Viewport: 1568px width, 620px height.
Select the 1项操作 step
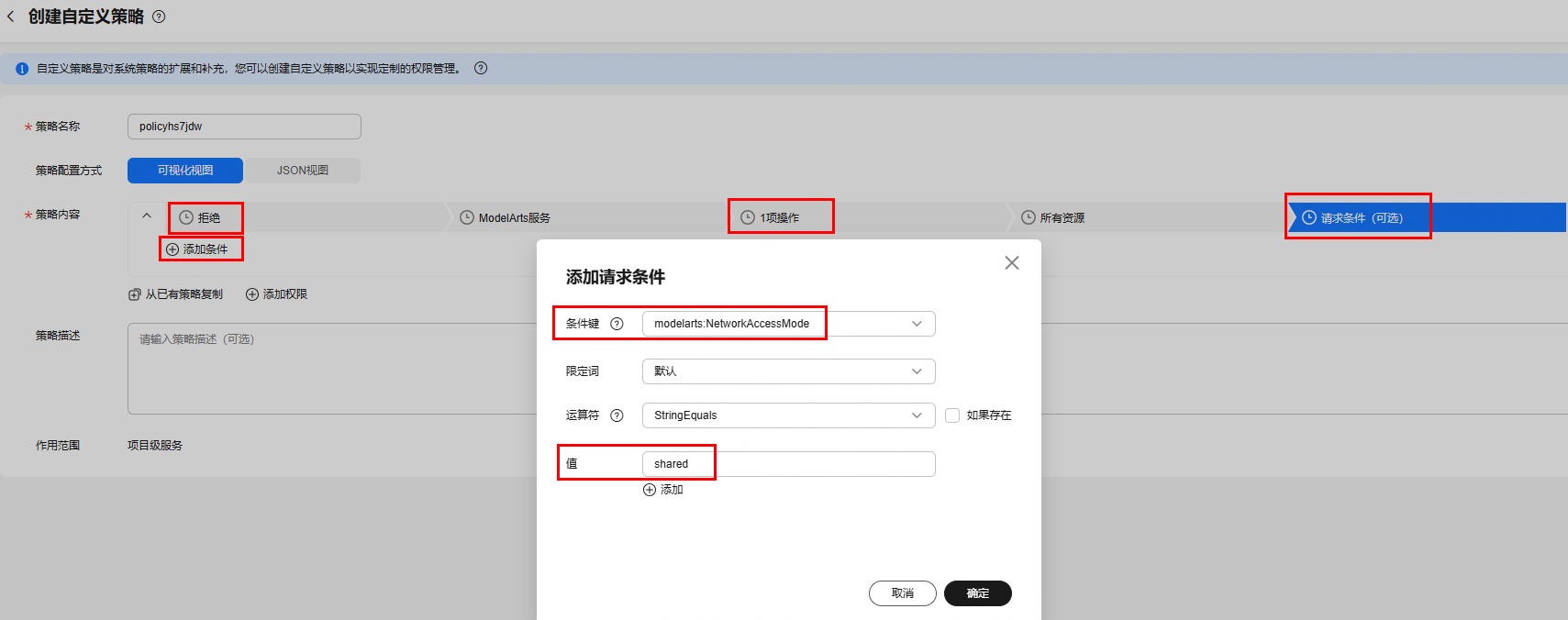(x=780, y=217)
